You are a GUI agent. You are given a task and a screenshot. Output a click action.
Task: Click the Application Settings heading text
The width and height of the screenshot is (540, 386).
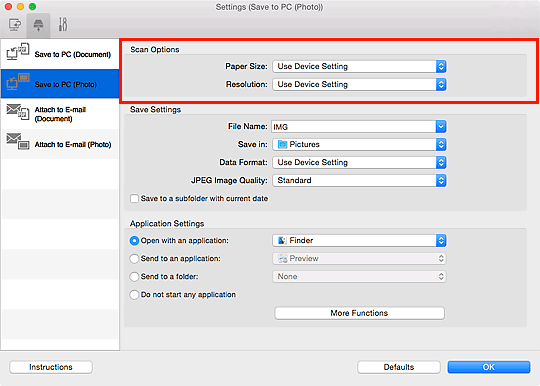(167, 223)
